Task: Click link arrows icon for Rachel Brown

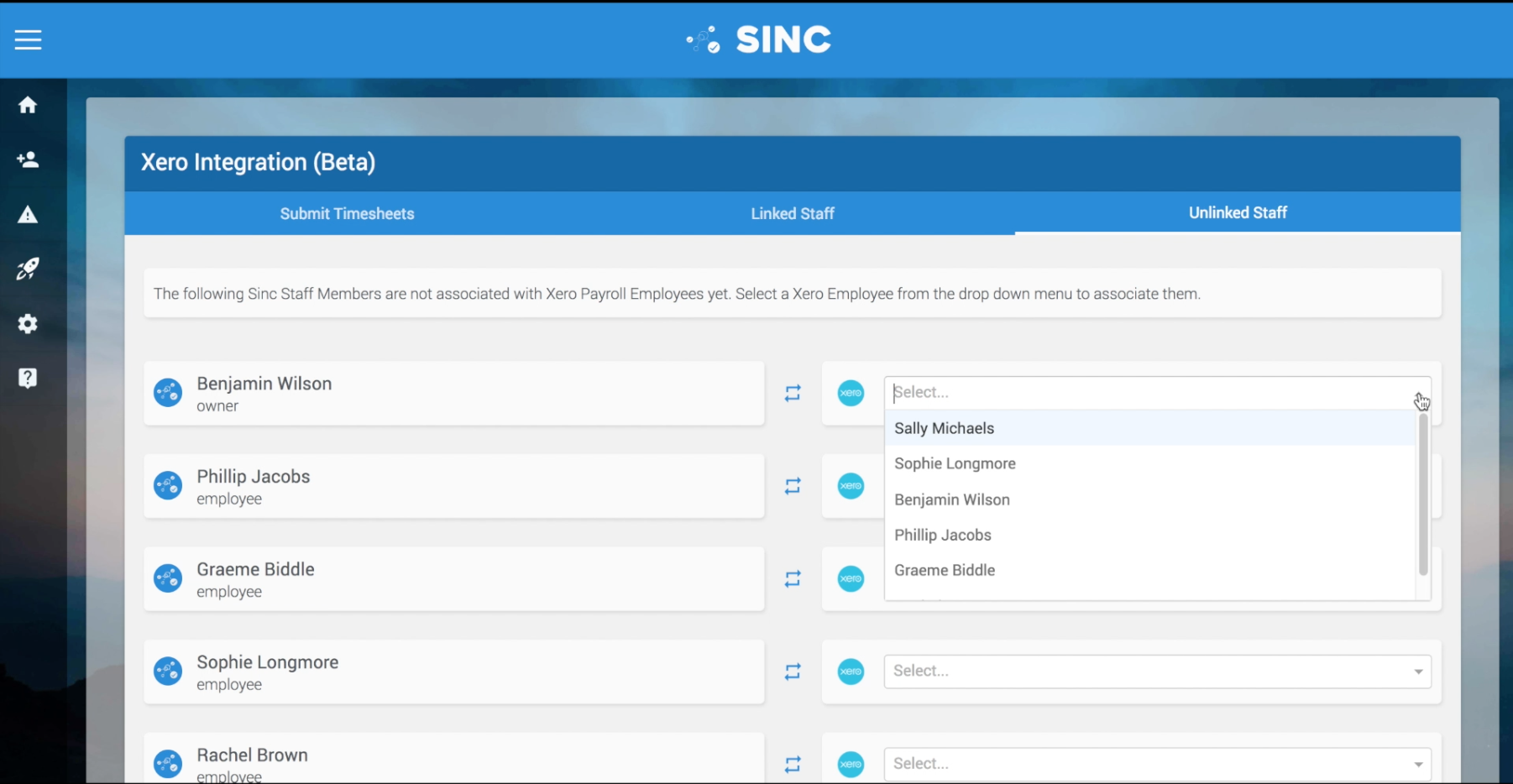Action: tap(793, 764)
